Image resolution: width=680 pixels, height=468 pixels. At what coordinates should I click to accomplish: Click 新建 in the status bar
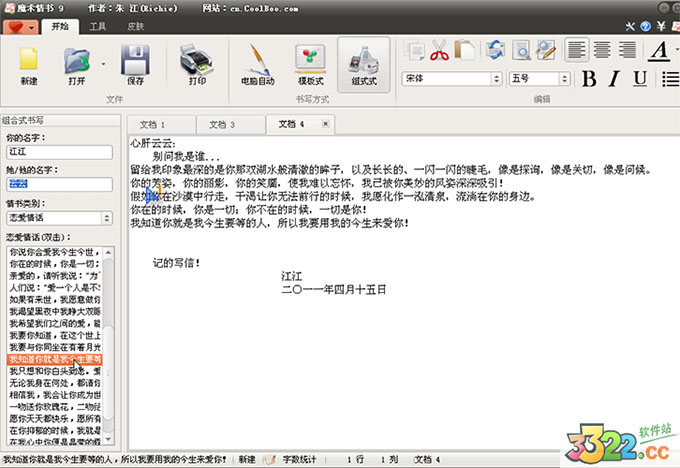tap(247, 459)
